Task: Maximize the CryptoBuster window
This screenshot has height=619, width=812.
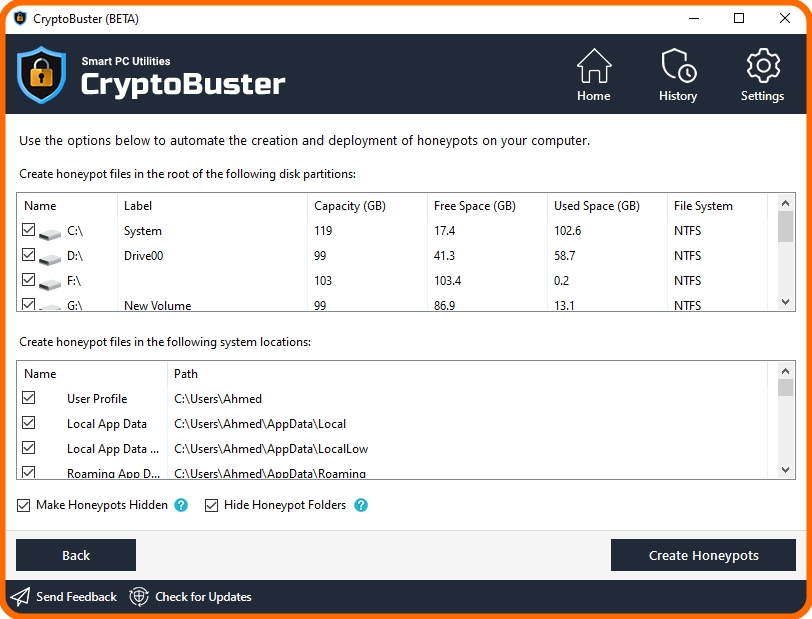Action: [739, 19]
